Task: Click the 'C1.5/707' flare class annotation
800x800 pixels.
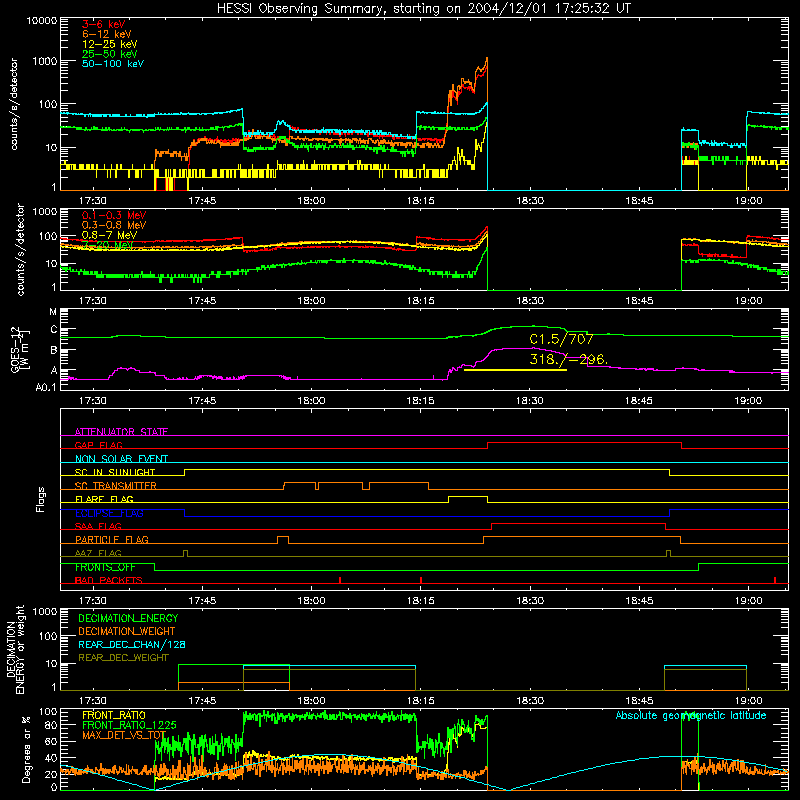Action: tap(561, 339)
